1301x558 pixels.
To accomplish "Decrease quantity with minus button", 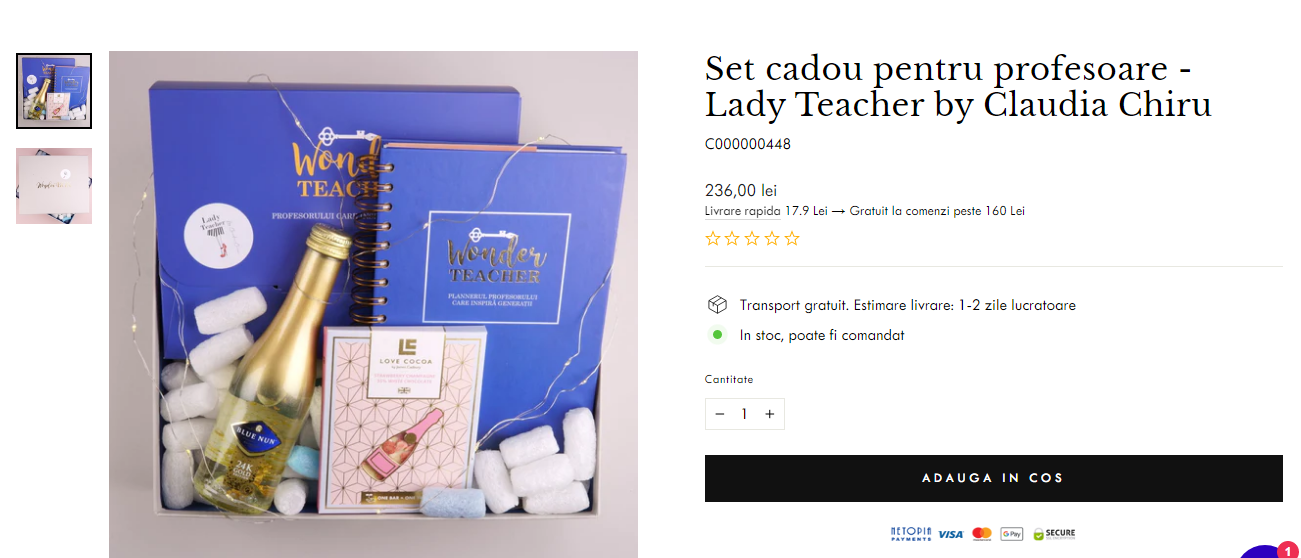I will tap(720, 414).
